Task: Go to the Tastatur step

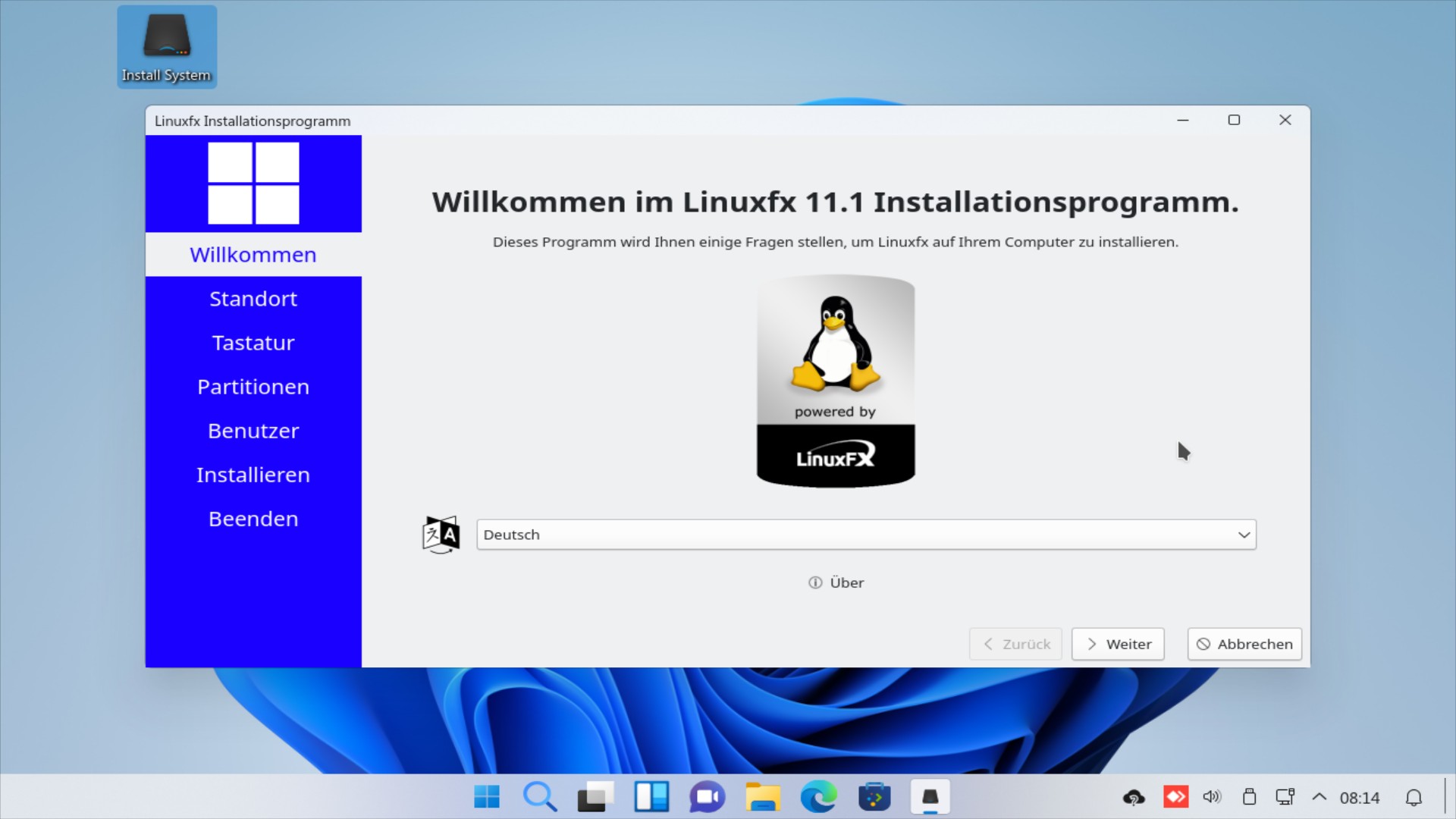Action: (253, 343)
